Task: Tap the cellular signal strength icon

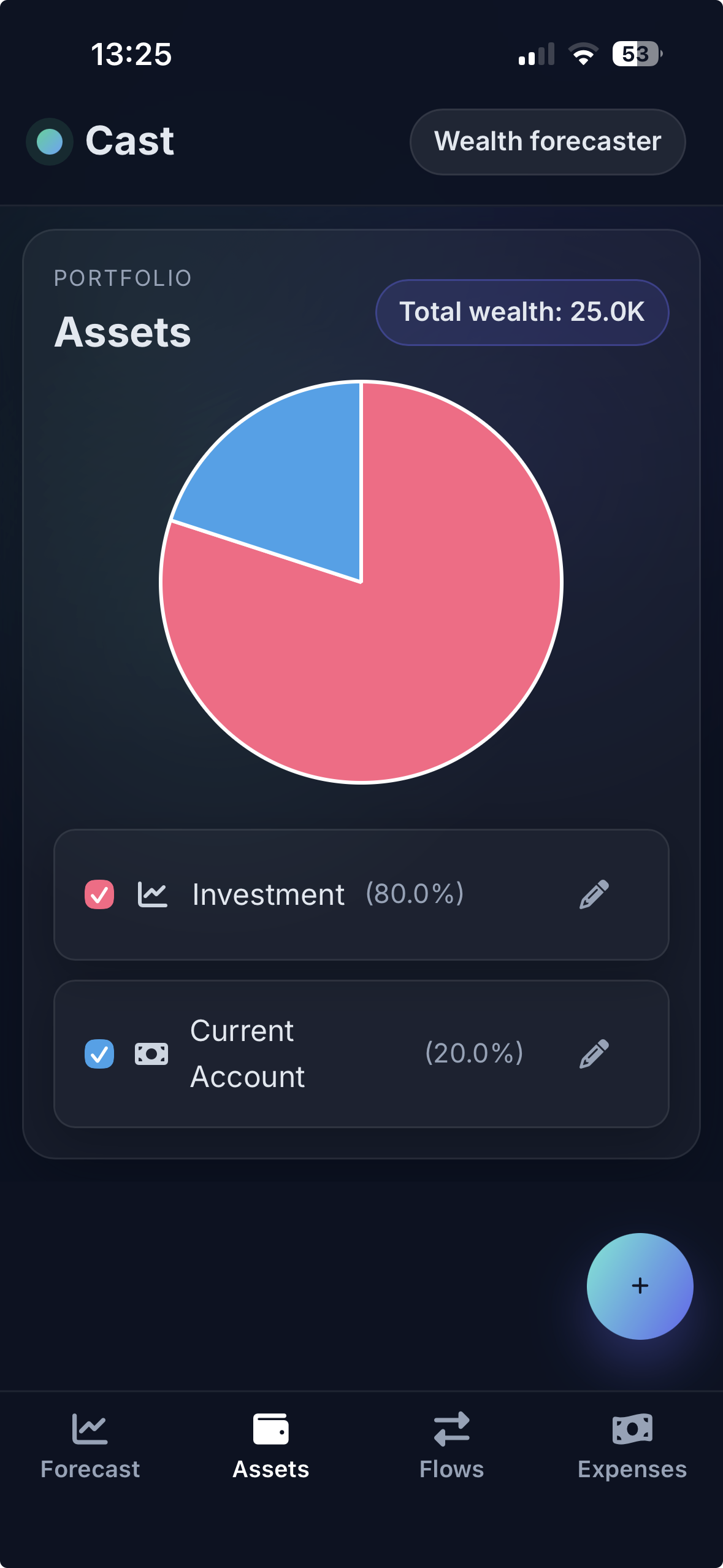Action: (536, 54)
